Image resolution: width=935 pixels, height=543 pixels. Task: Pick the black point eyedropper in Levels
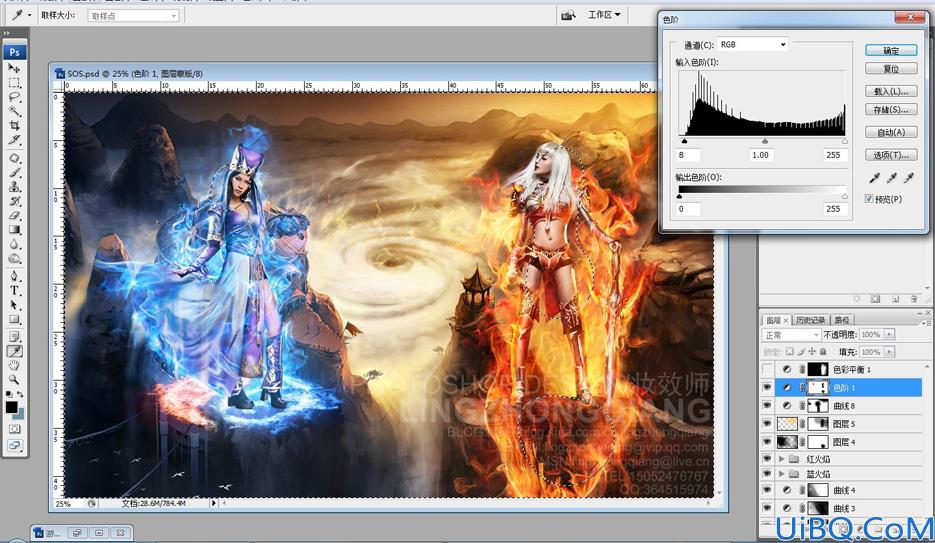point(874,178)
